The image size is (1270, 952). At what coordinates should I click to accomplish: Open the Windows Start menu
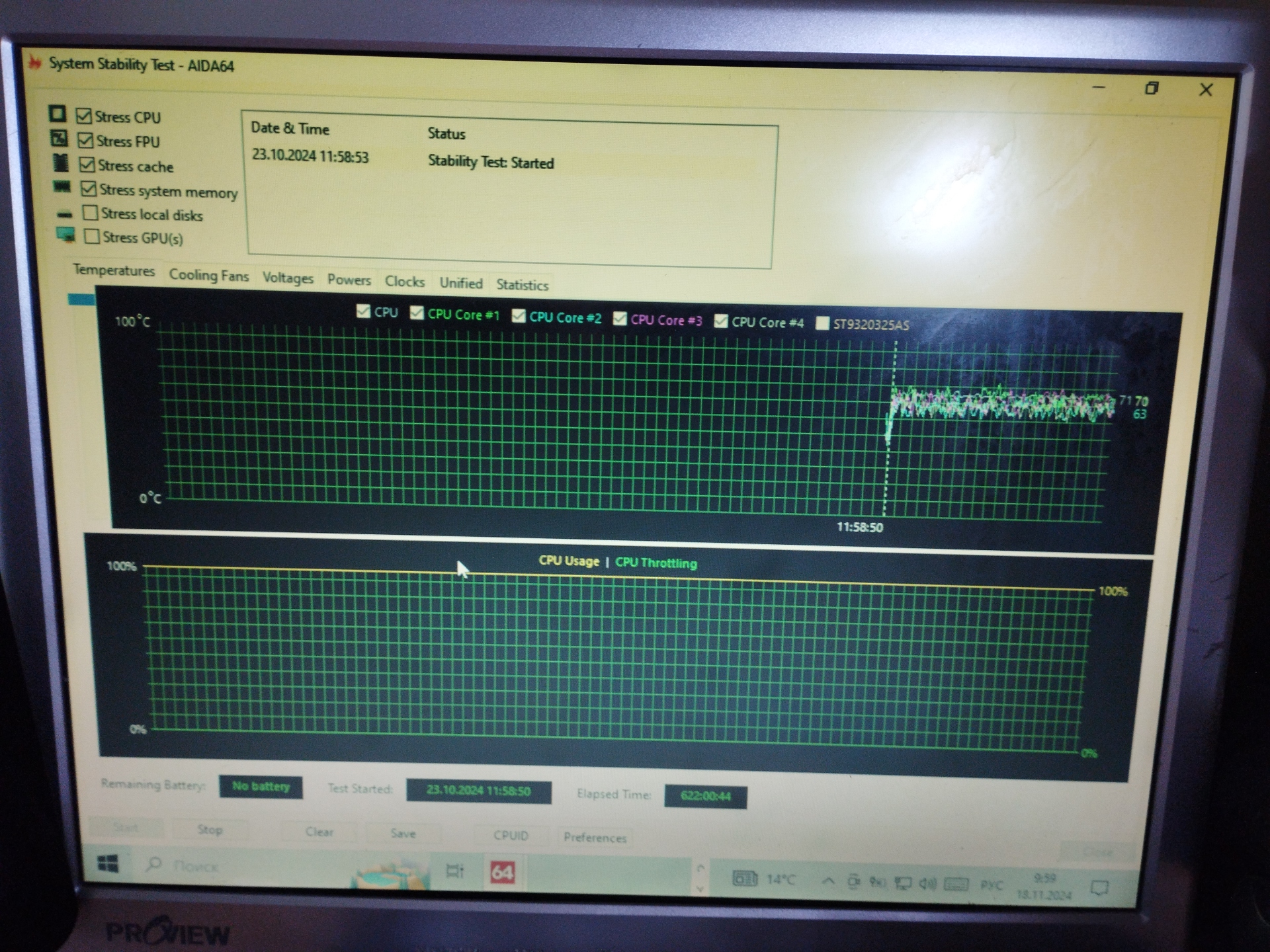click(108, 863)
